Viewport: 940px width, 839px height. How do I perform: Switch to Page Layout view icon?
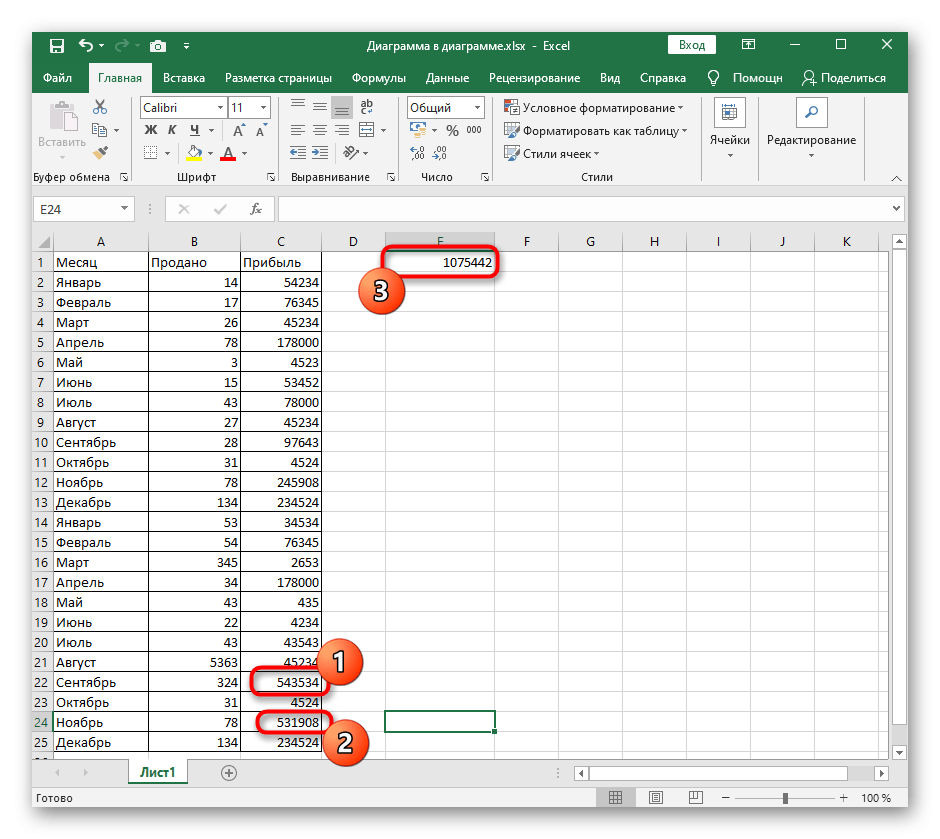pos(656,798)
